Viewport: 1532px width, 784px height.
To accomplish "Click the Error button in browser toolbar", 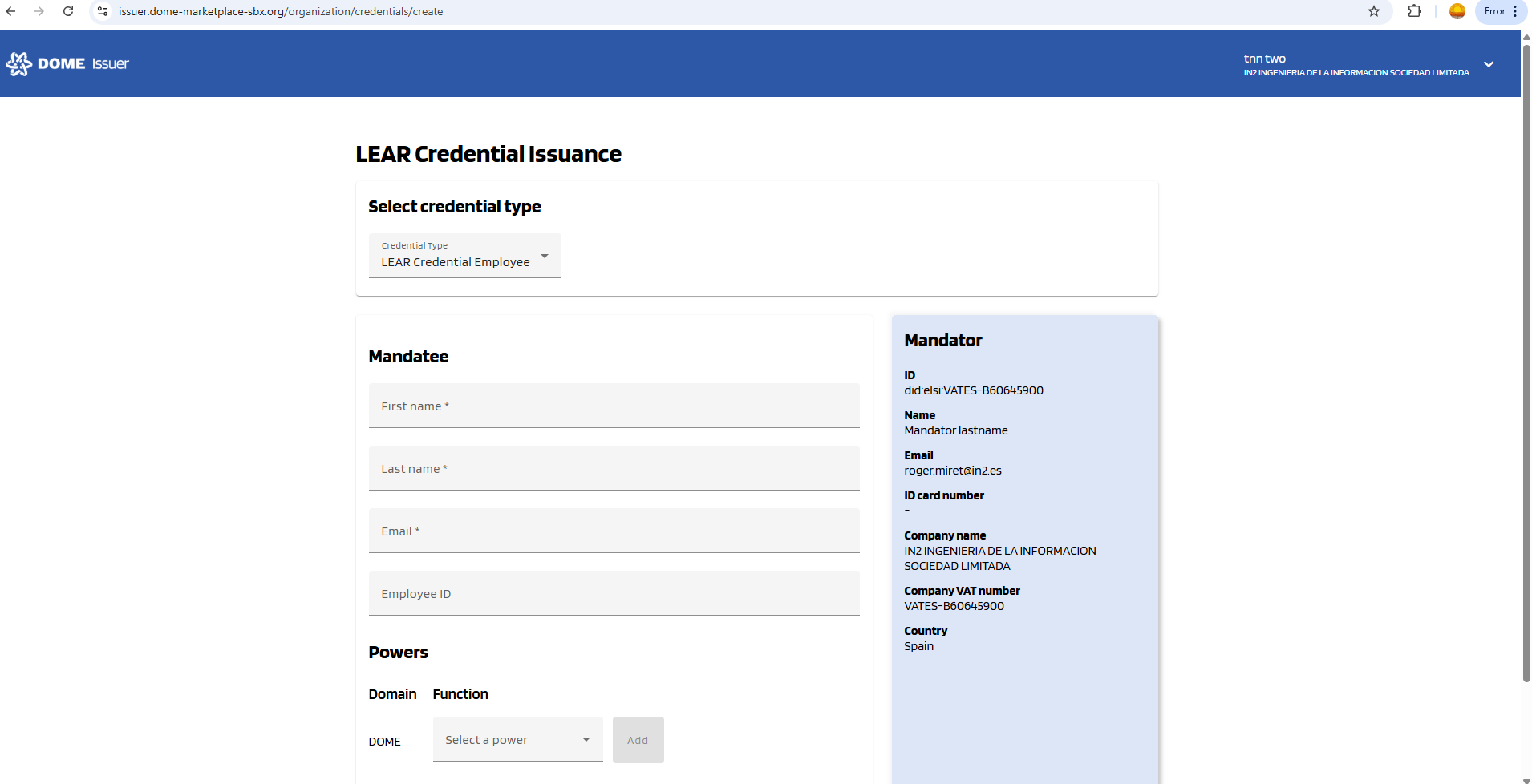I will (x=1500, y=11).
